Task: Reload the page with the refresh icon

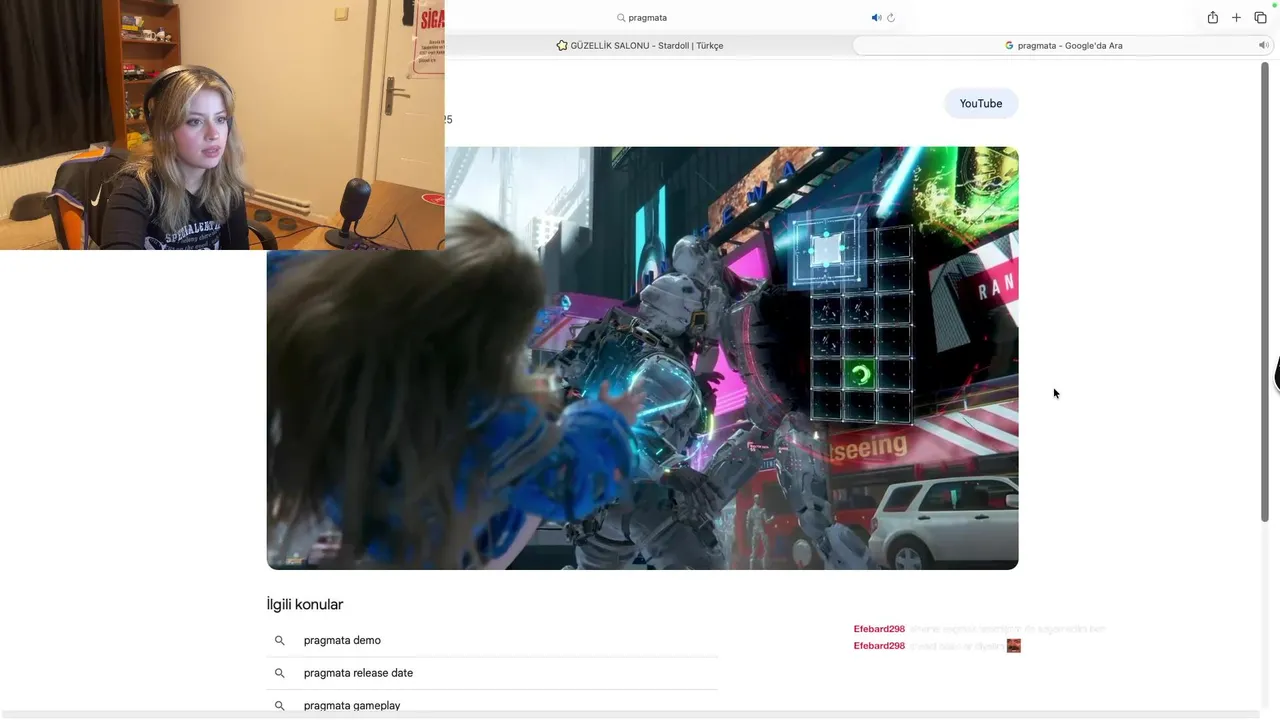Action: tap(891, 17)
